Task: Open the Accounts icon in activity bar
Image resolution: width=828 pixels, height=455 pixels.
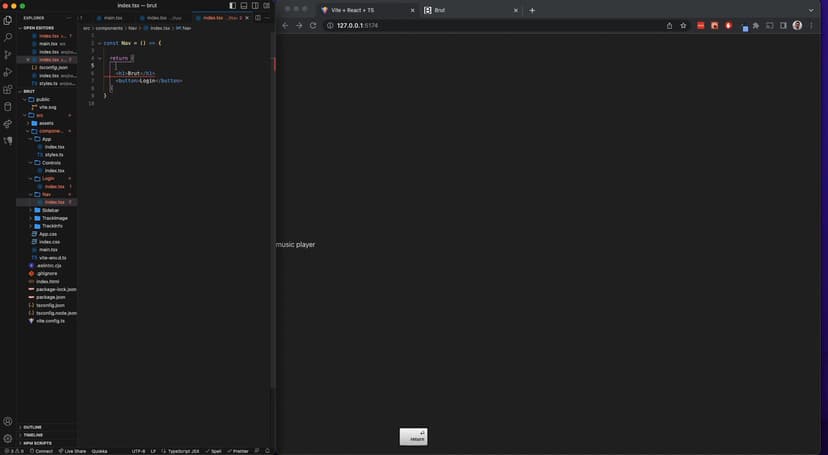Action: point(8,421)
